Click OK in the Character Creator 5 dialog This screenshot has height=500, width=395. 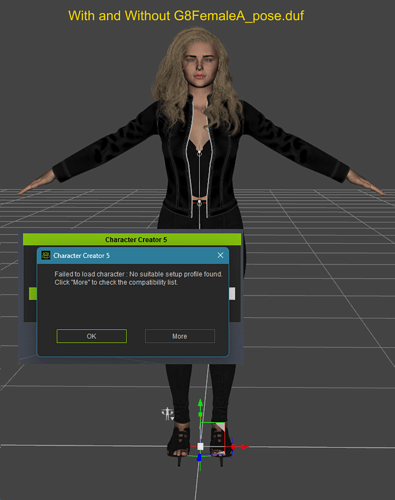click(x=92, y=336)
